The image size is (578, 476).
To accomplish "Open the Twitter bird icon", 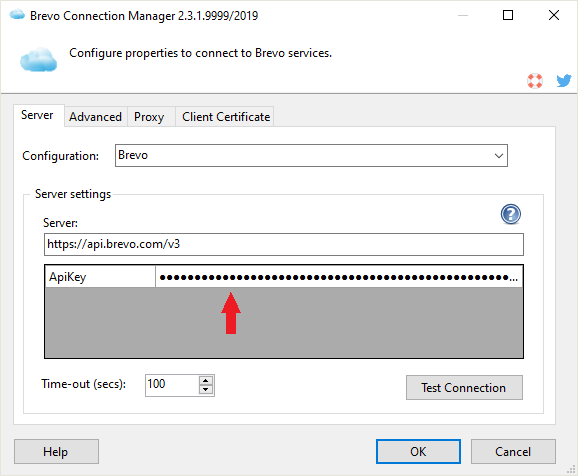I will (x=564, y=80).
